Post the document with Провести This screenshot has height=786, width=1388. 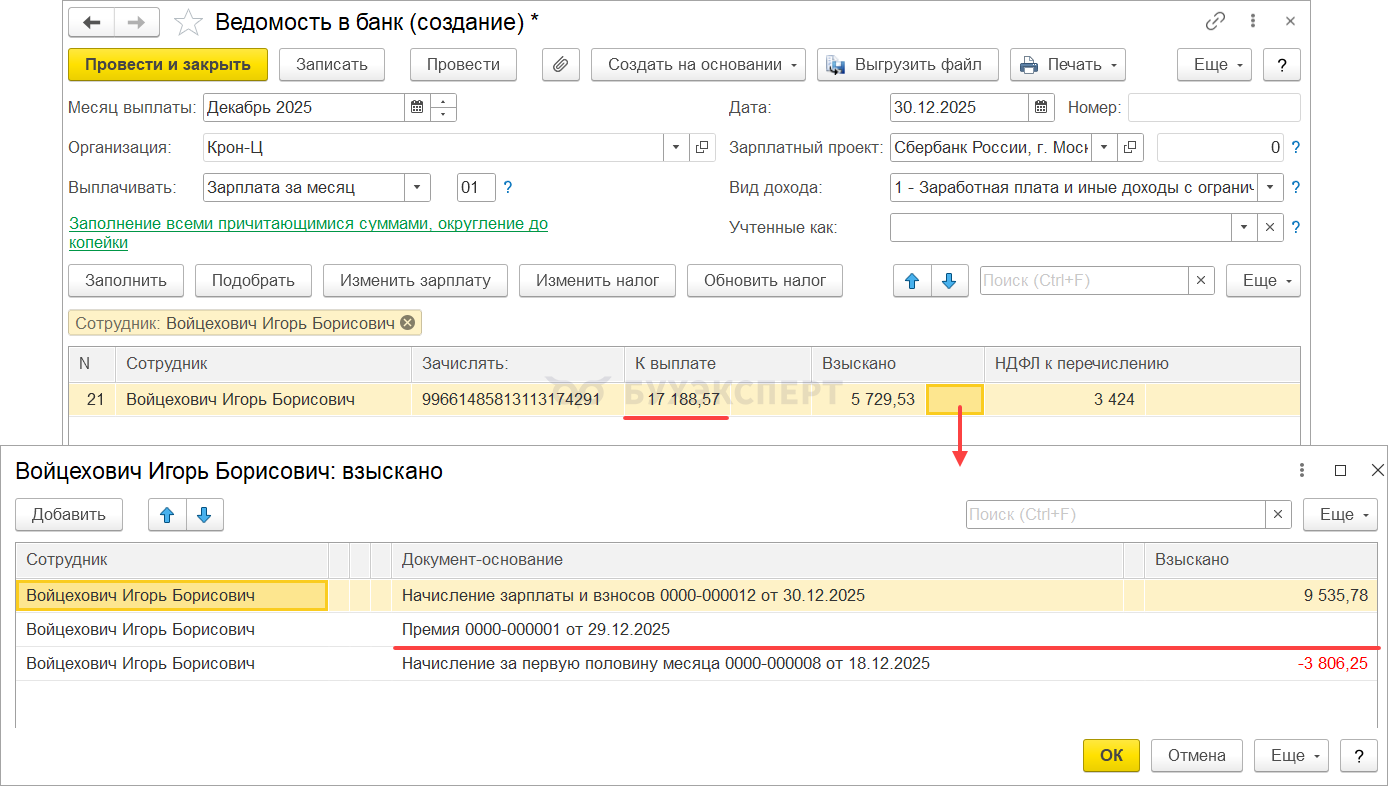(x=463, y=64)
